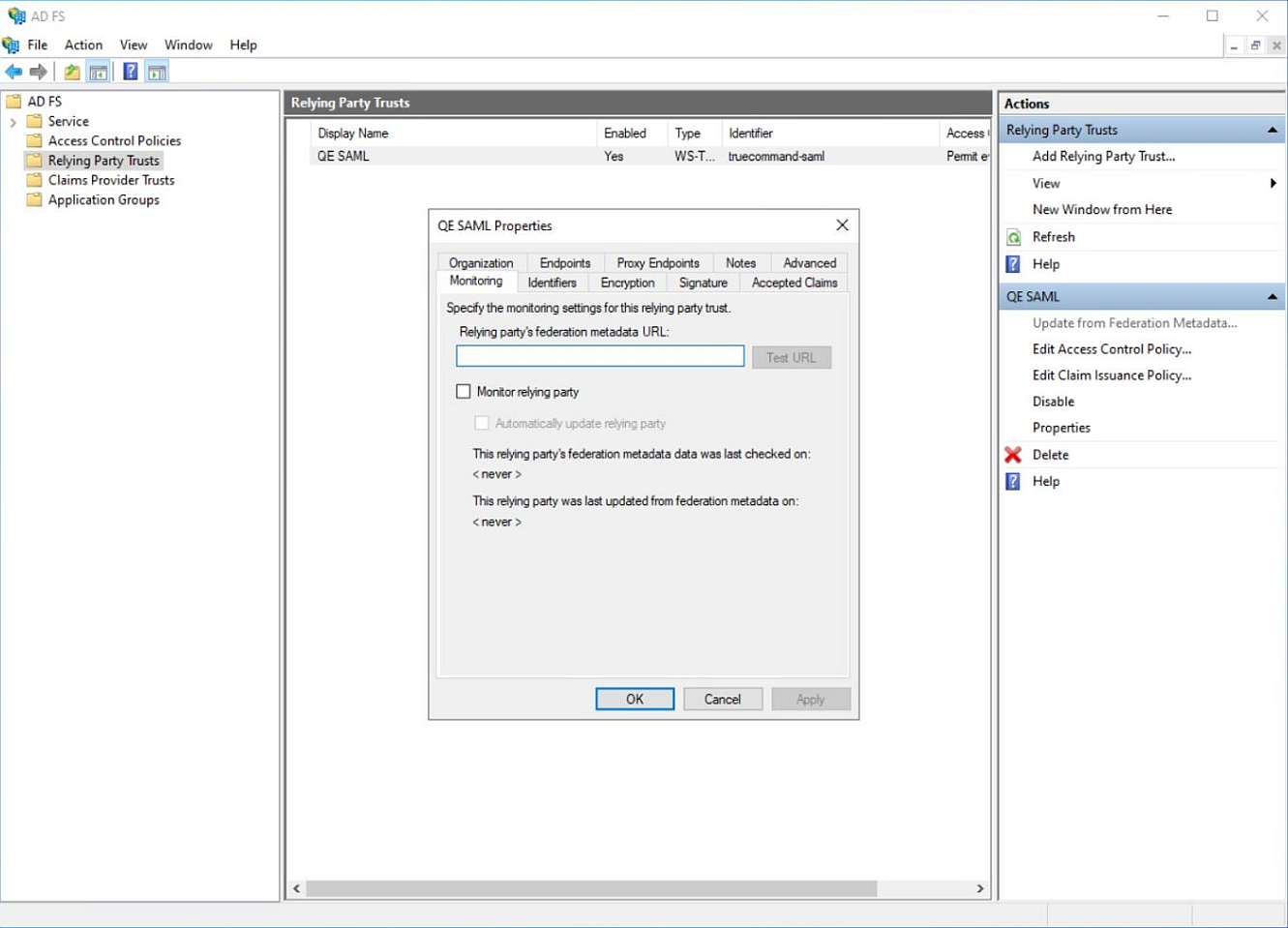Switch to the Endpoints tab
This screenshot has width=1288, height=928.
click(564, 263)
